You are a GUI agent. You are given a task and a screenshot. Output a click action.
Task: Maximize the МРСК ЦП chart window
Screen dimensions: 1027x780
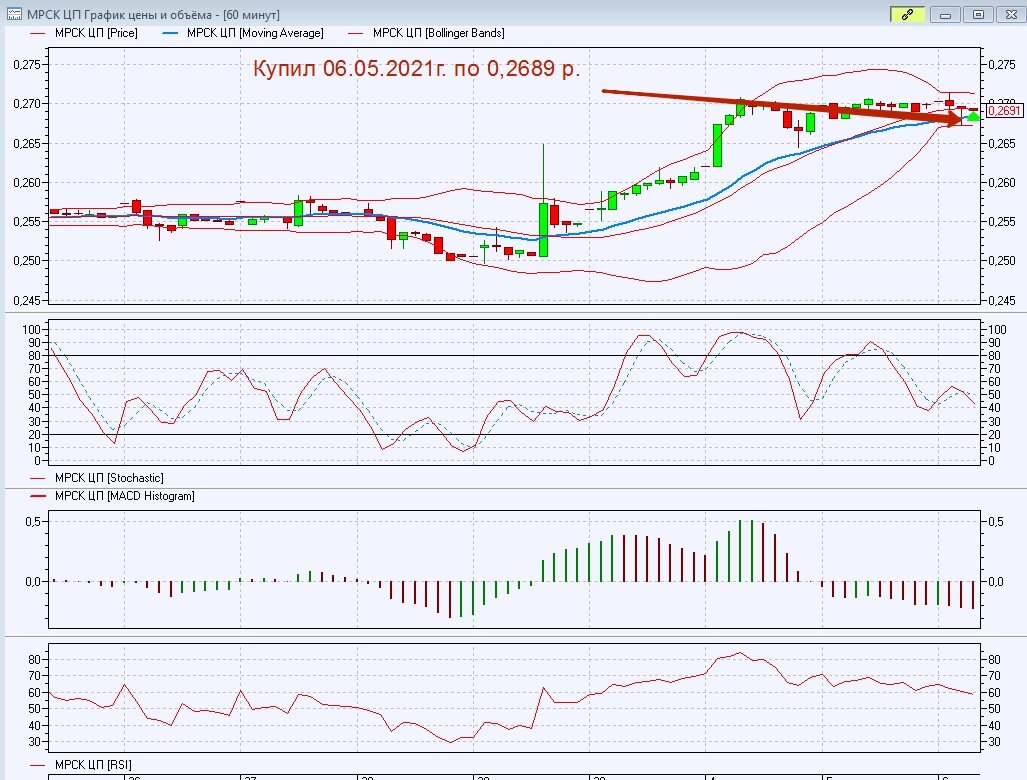(978, 14)
